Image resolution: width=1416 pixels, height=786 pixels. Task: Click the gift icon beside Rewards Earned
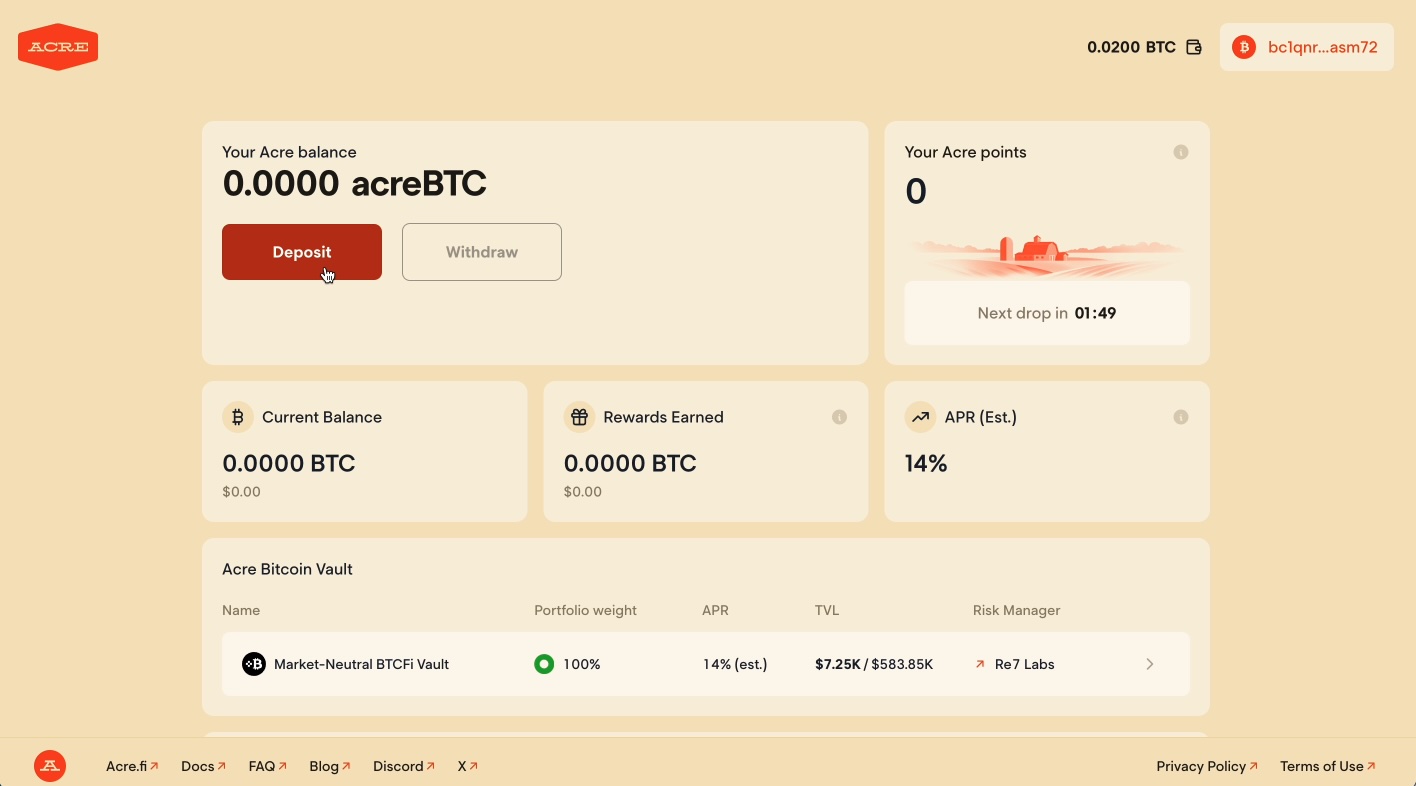(579, 417)
